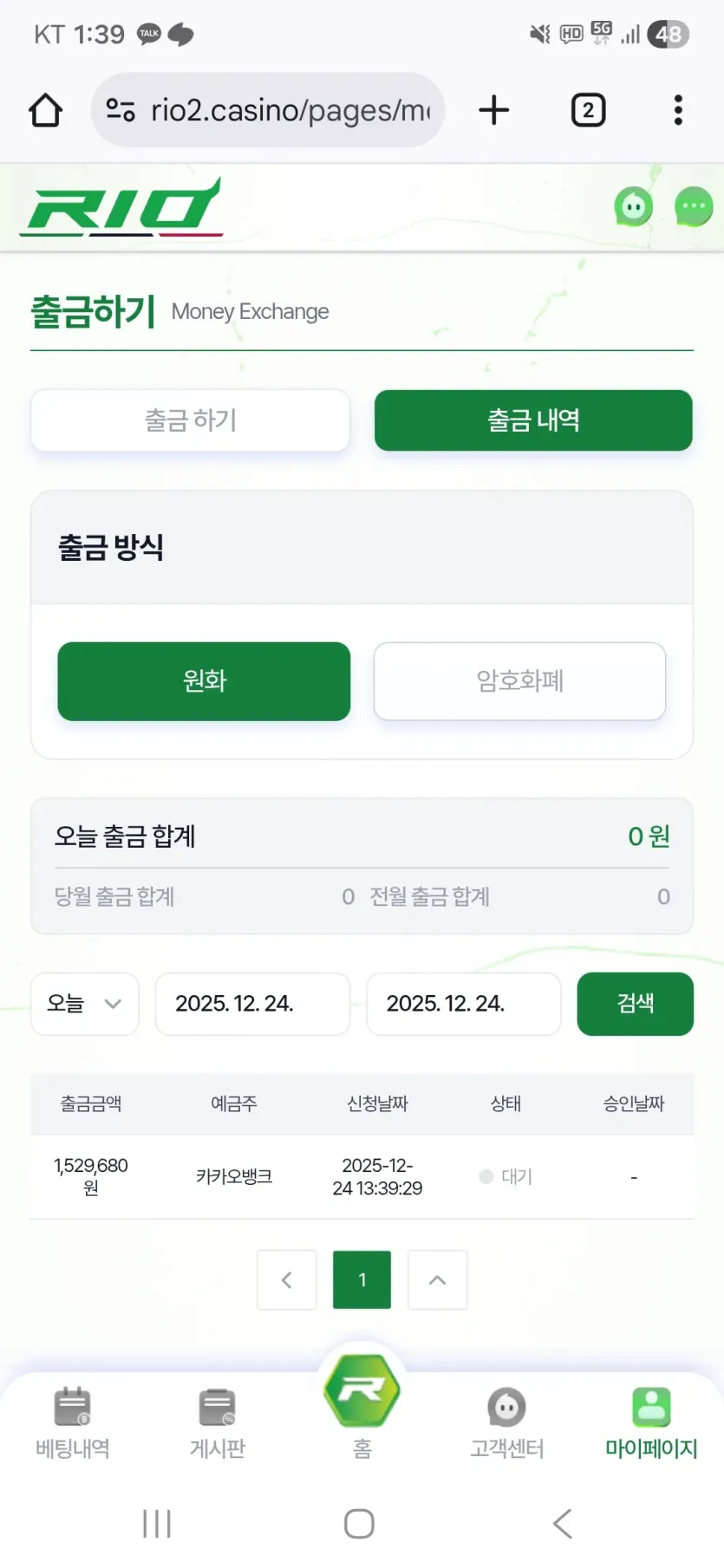724x1568 pixels.
Task: Open the start date field 2025. 12. 24.
Action: (x=252, y=1004)
